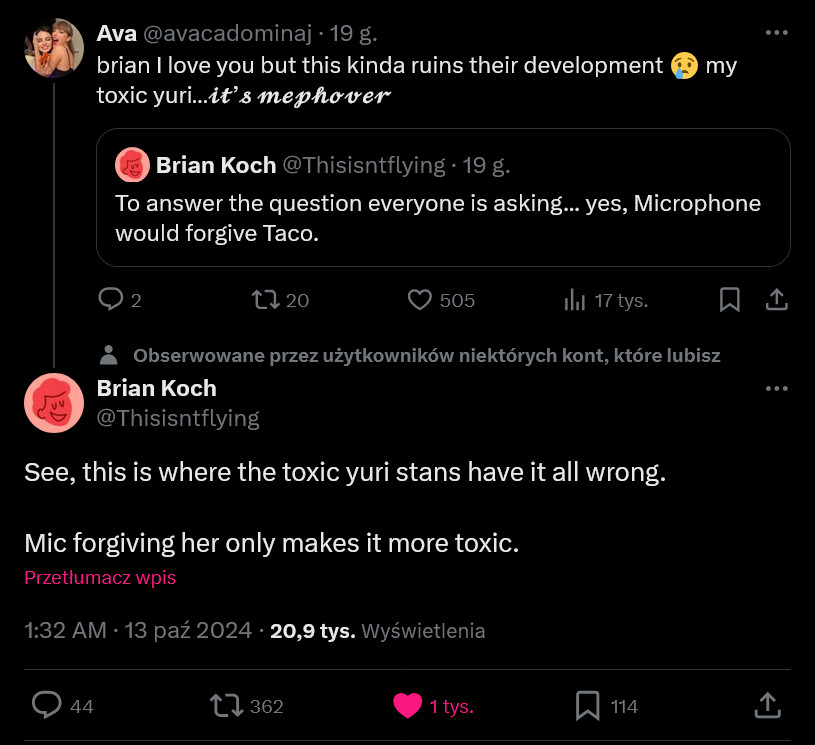Screen dimensions: 815x745
Task: Bookmark Ava's tweet
Action: click(730, 300)
